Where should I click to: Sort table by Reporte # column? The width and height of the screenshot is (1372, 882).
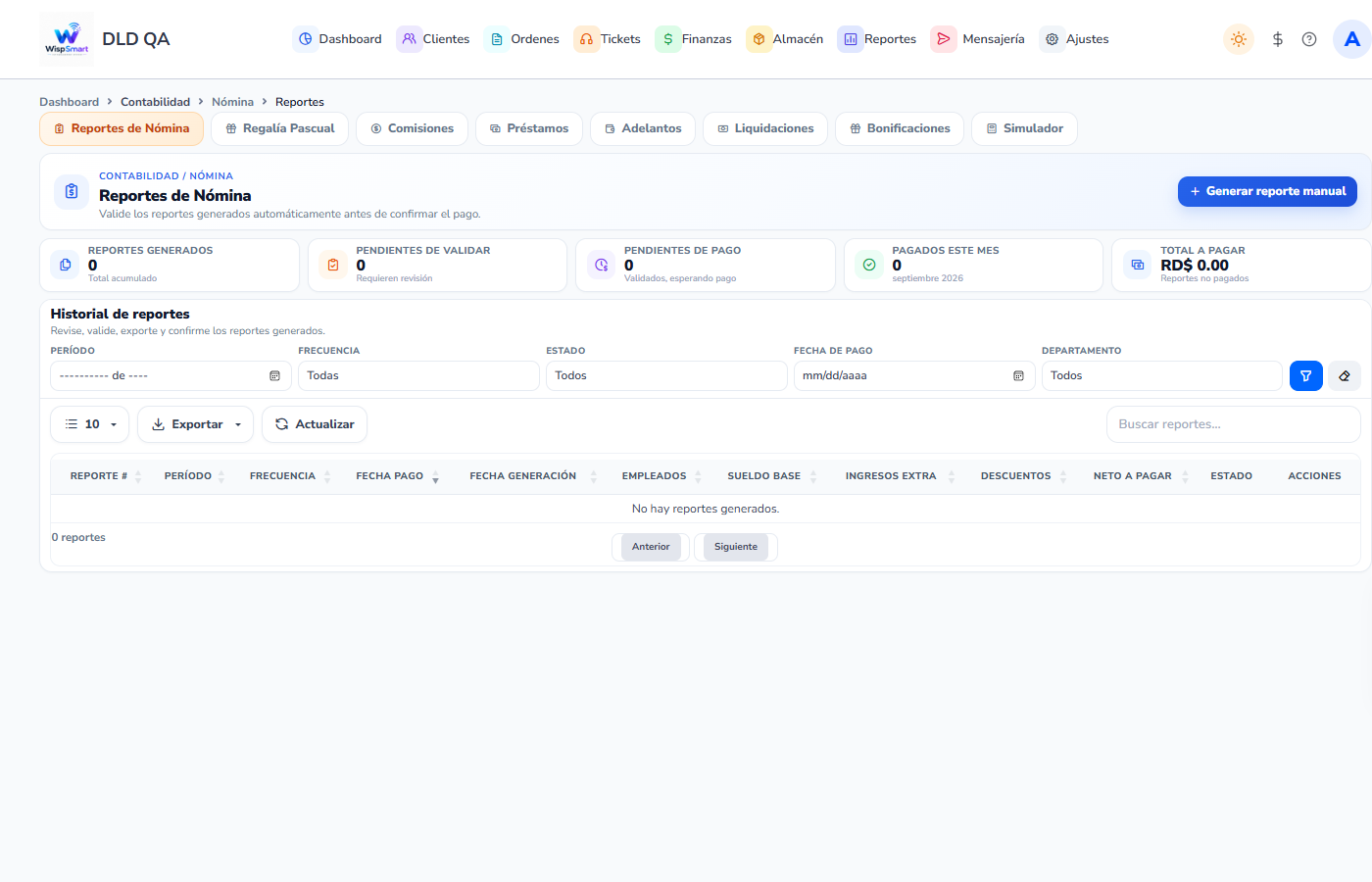coord(106,476)
